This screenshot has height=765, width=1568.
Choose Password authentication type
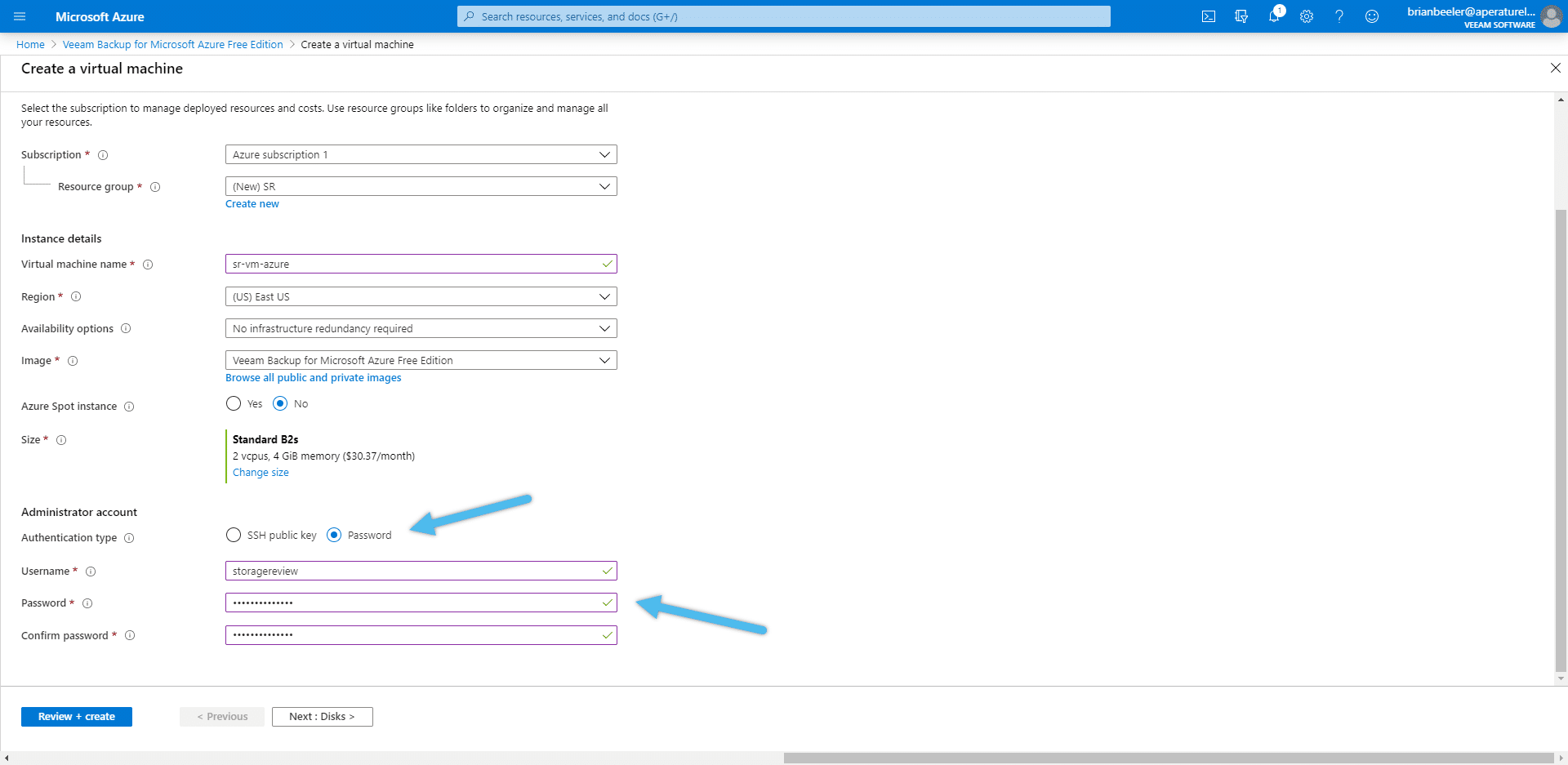point(334,535)
